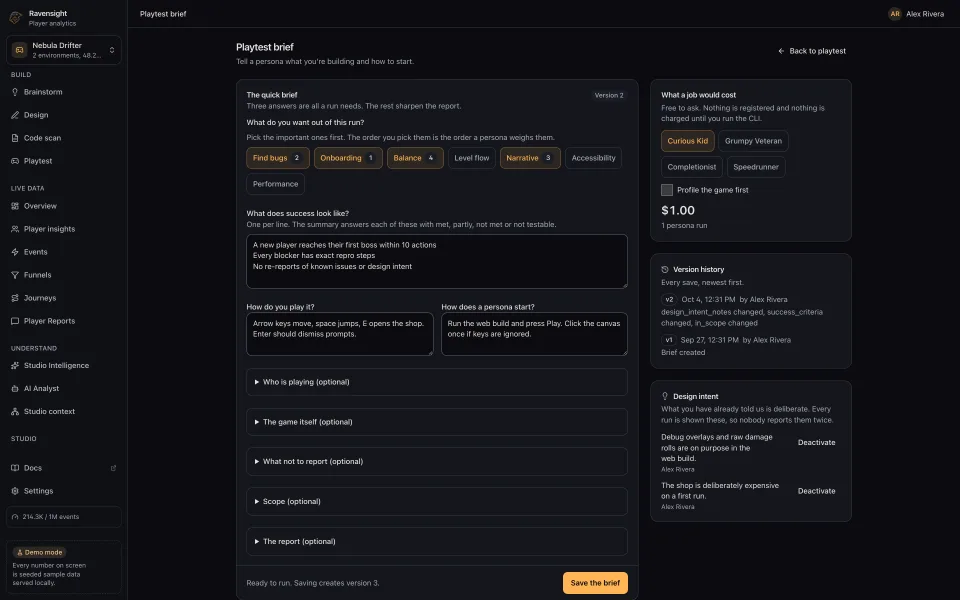Click the back arrow icon near Back to playtest
960x600 pixels.
pos(781,51)
